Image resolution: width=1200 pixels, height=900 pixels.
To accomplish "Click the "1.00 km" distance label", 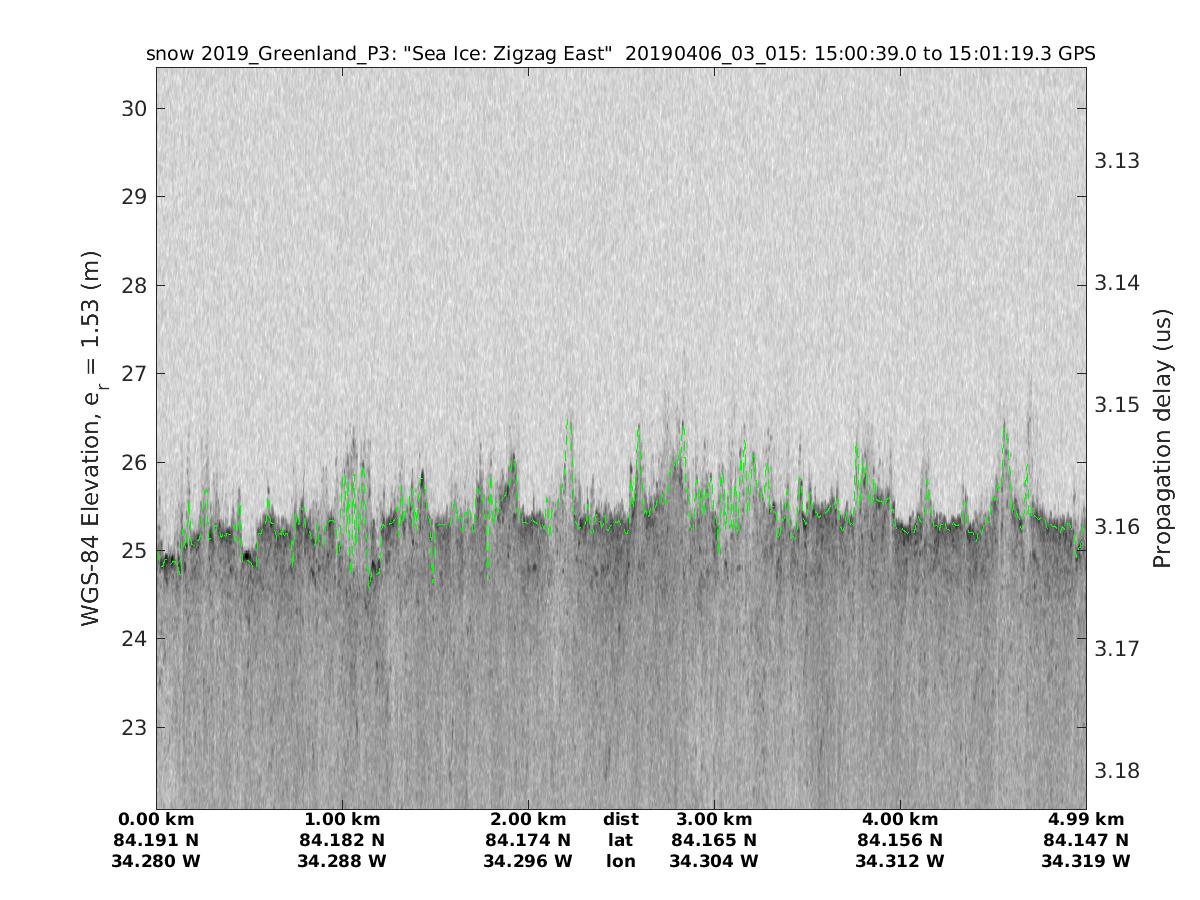I will (342, 820).
